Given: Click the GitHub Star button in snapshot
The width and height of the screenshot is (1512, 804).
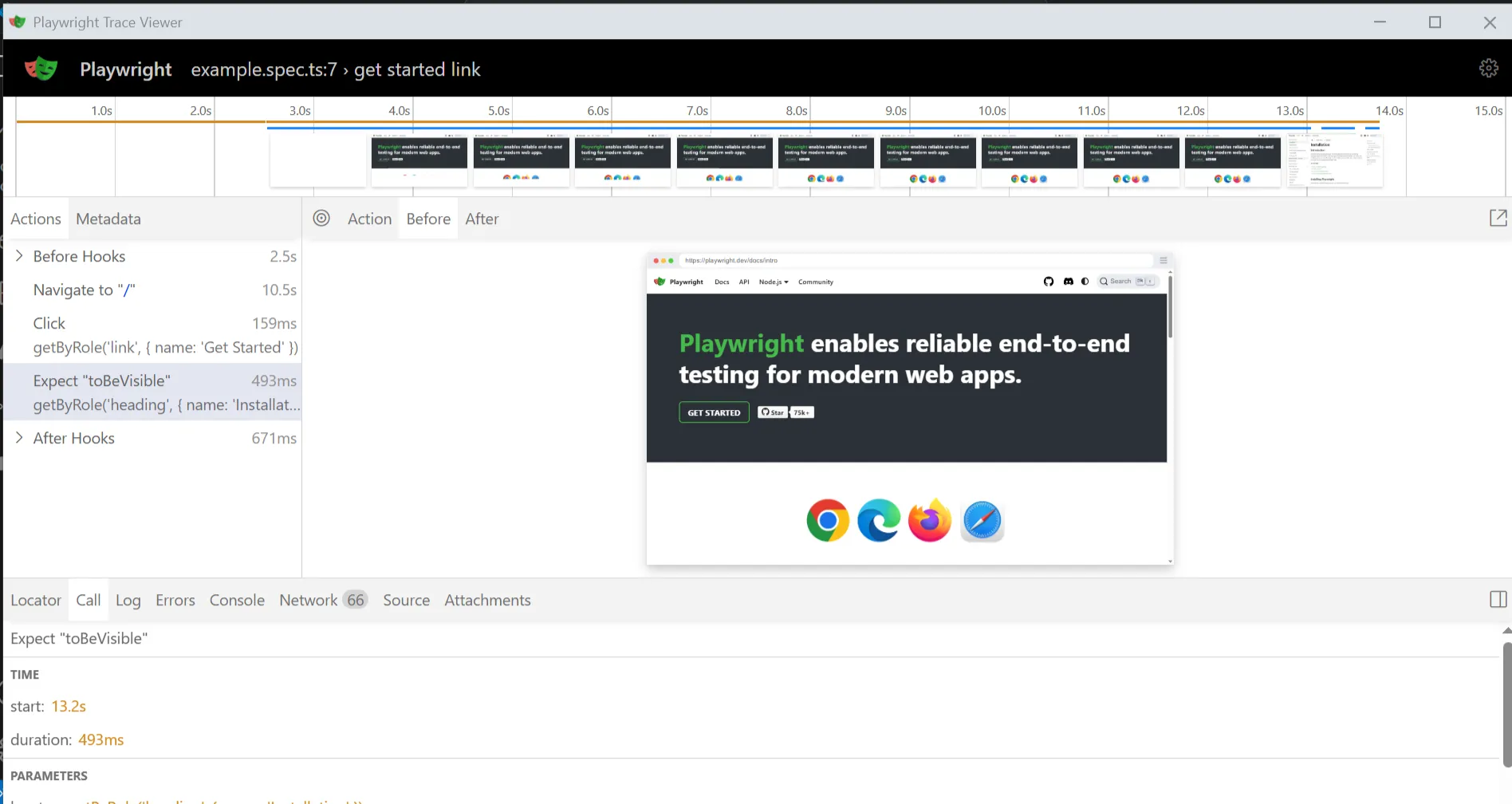Looking at the screenshot, I should click(x=772, y=412).
